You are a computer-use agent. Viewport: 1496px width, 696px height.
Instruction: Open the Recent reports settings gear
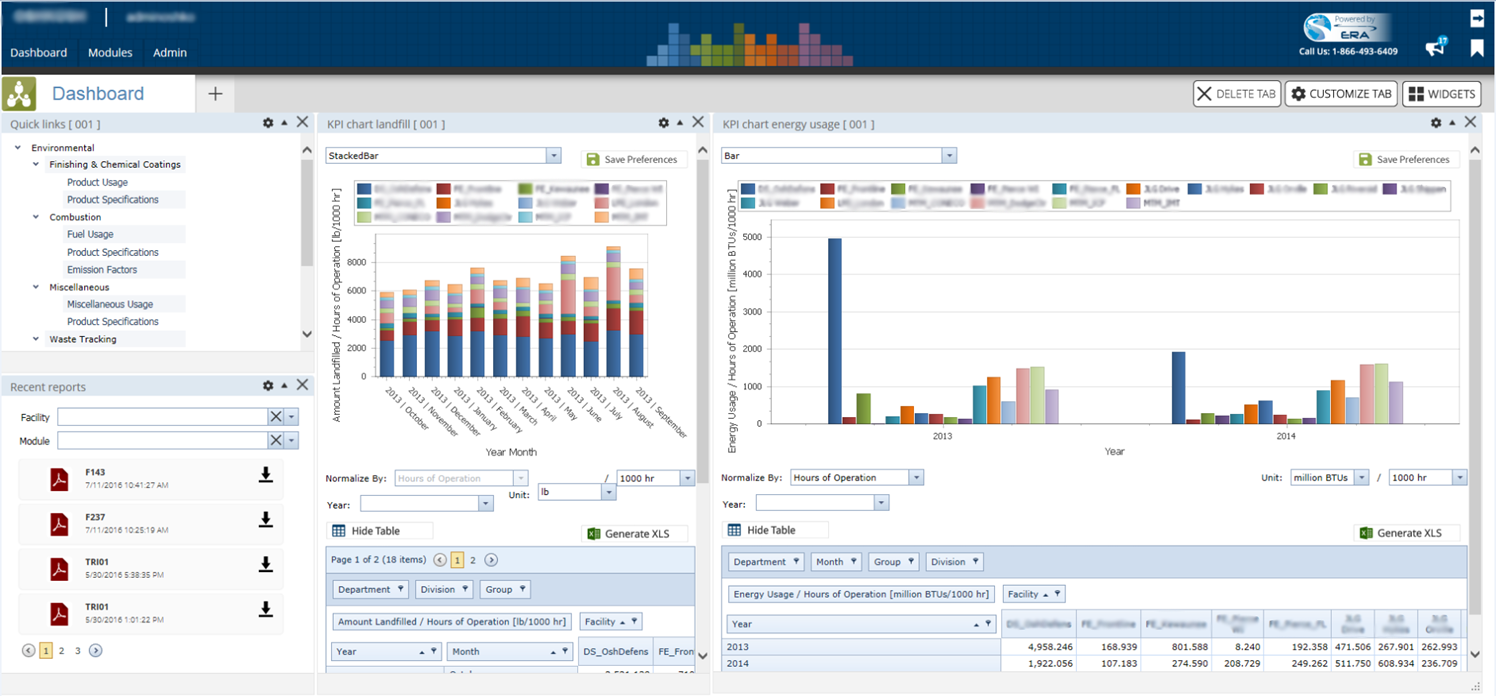(270, 386)
